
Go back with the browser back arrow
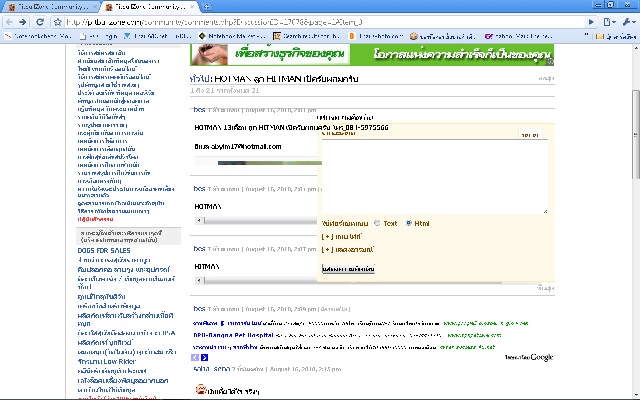[x=10, y=22]
